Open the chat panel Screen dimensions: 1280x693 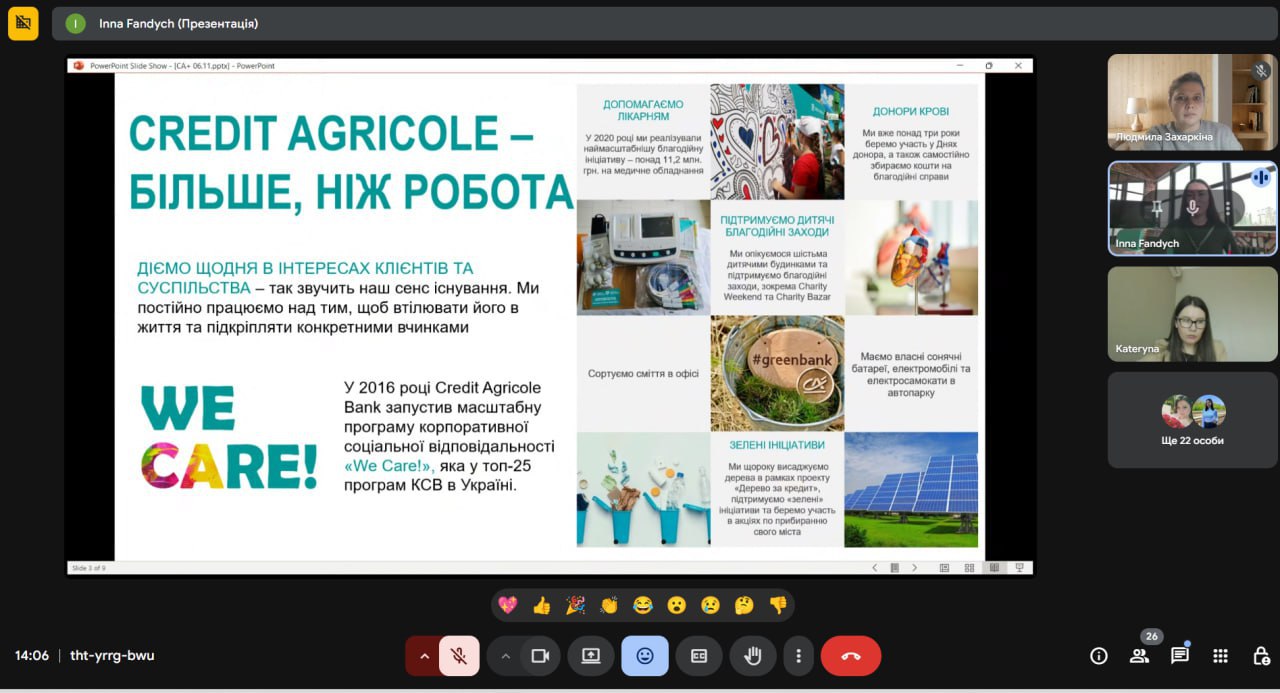[x=1180, y=656]
